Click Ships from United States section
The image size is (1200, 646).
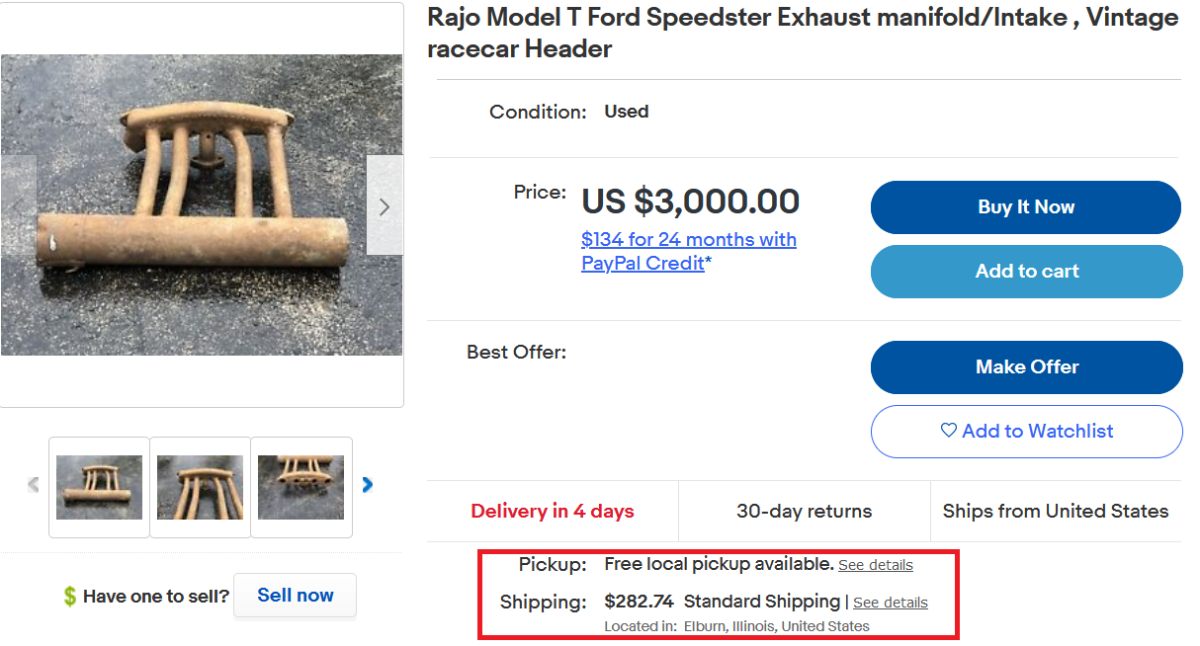pos(1055,511)
